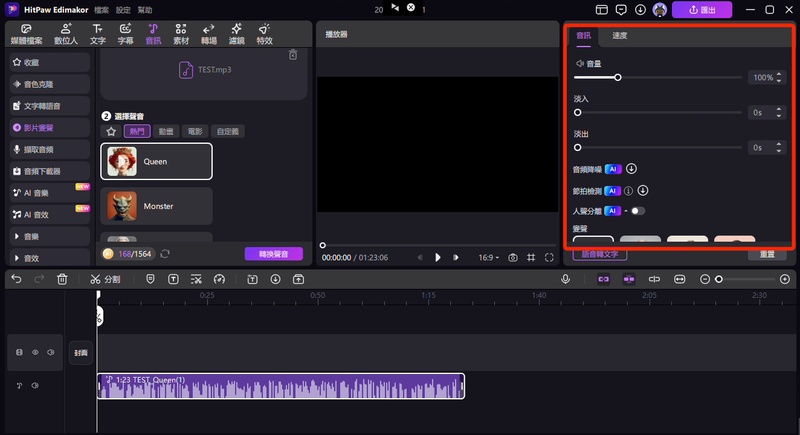The width and height of the screenshot is (800, 435).
Task: Toggle visibility eye on the video track
Action: (35, 352)
